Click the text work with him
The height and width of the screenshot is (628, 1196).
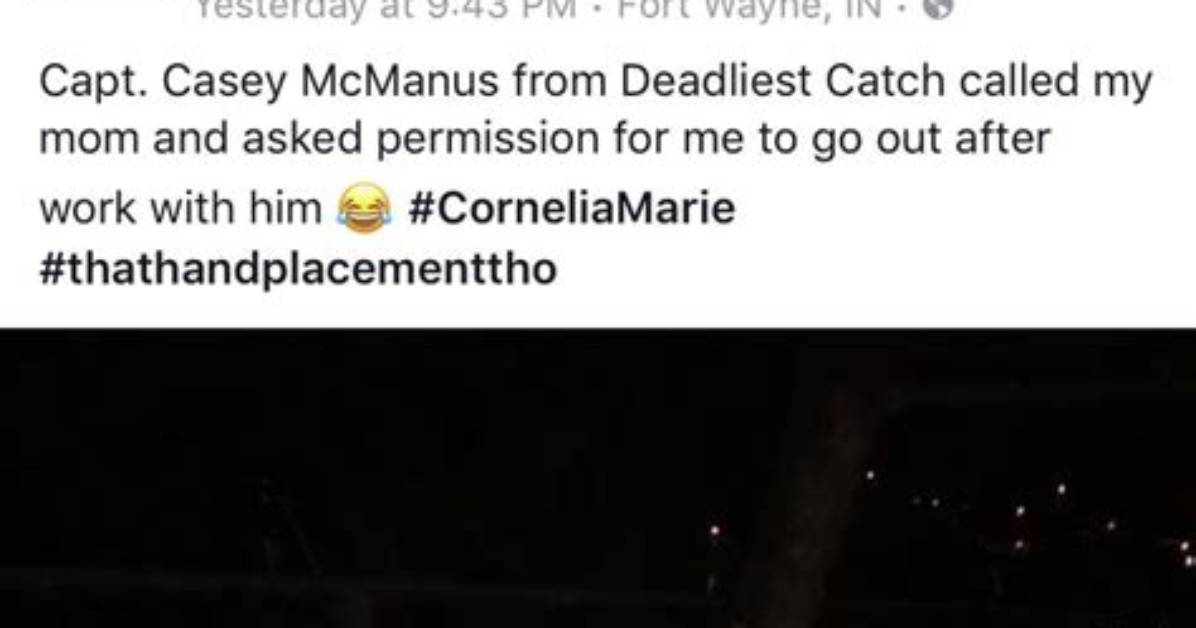(181, 208)
